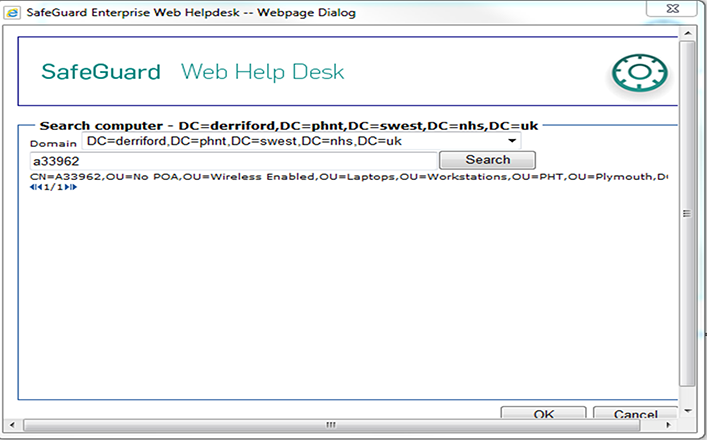Click the Cancel button

point(635,413)
